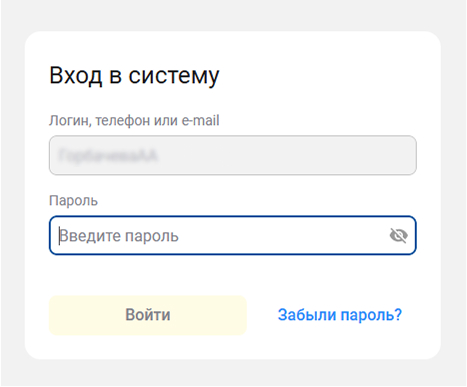This screenshot has width=467, height=387.
Task: Show the password using the eye icon
Action: (398, 236)
